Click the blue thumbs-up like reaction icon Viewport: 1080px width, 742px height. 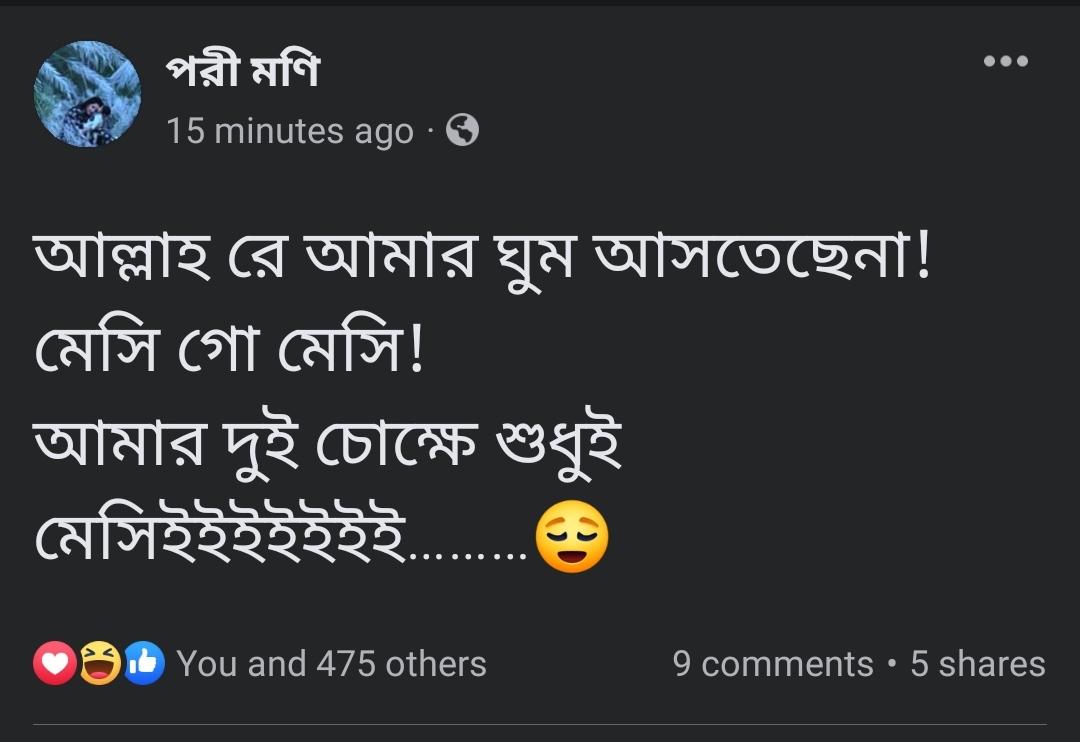144,663
